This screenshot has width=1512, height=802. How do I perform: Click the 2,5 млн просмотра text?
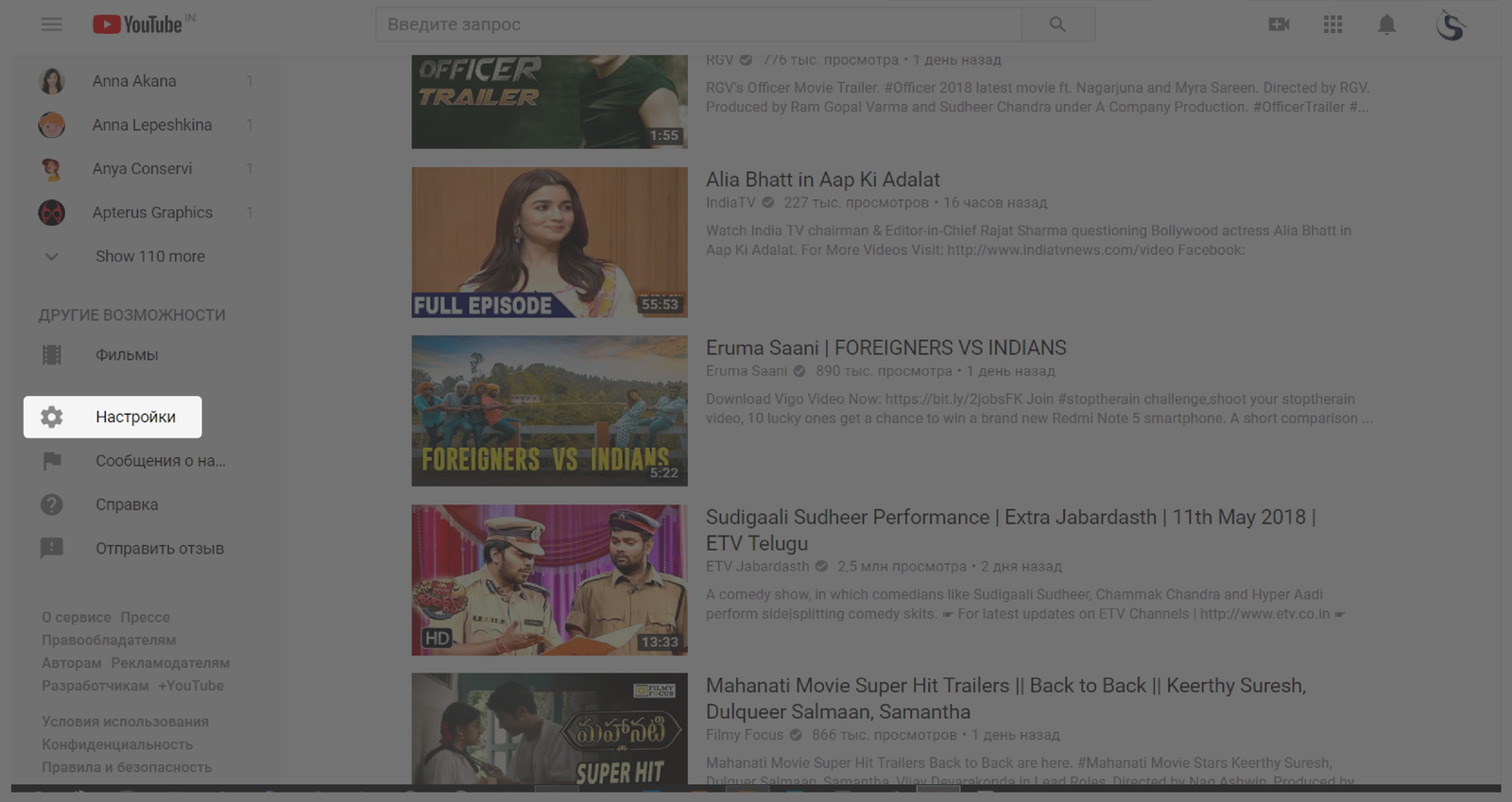pos(902,567)
